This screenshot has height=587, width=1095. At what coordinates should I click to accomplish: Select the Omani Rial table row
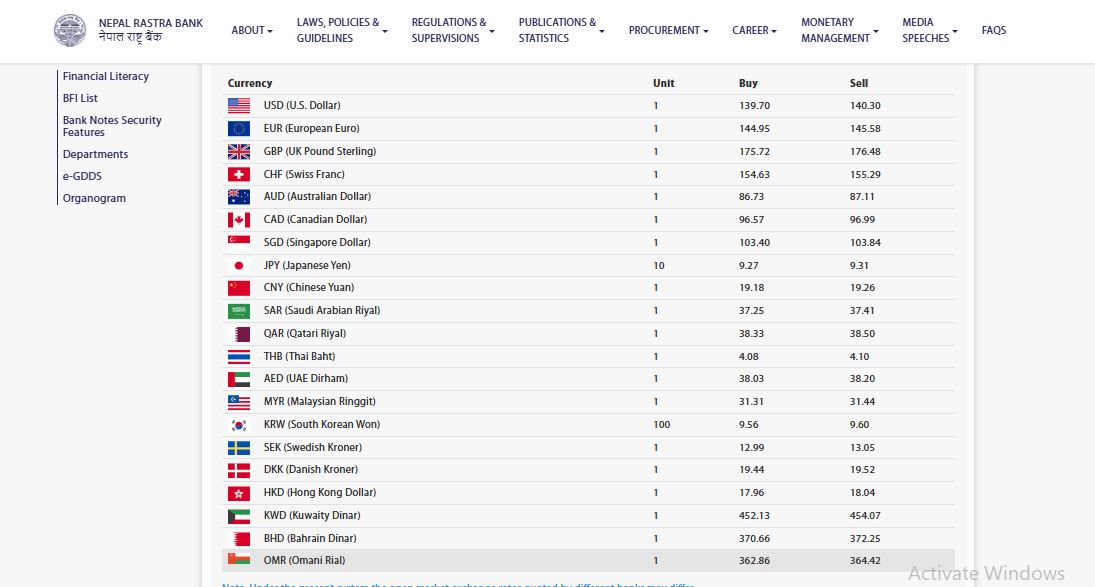(588, 560)
